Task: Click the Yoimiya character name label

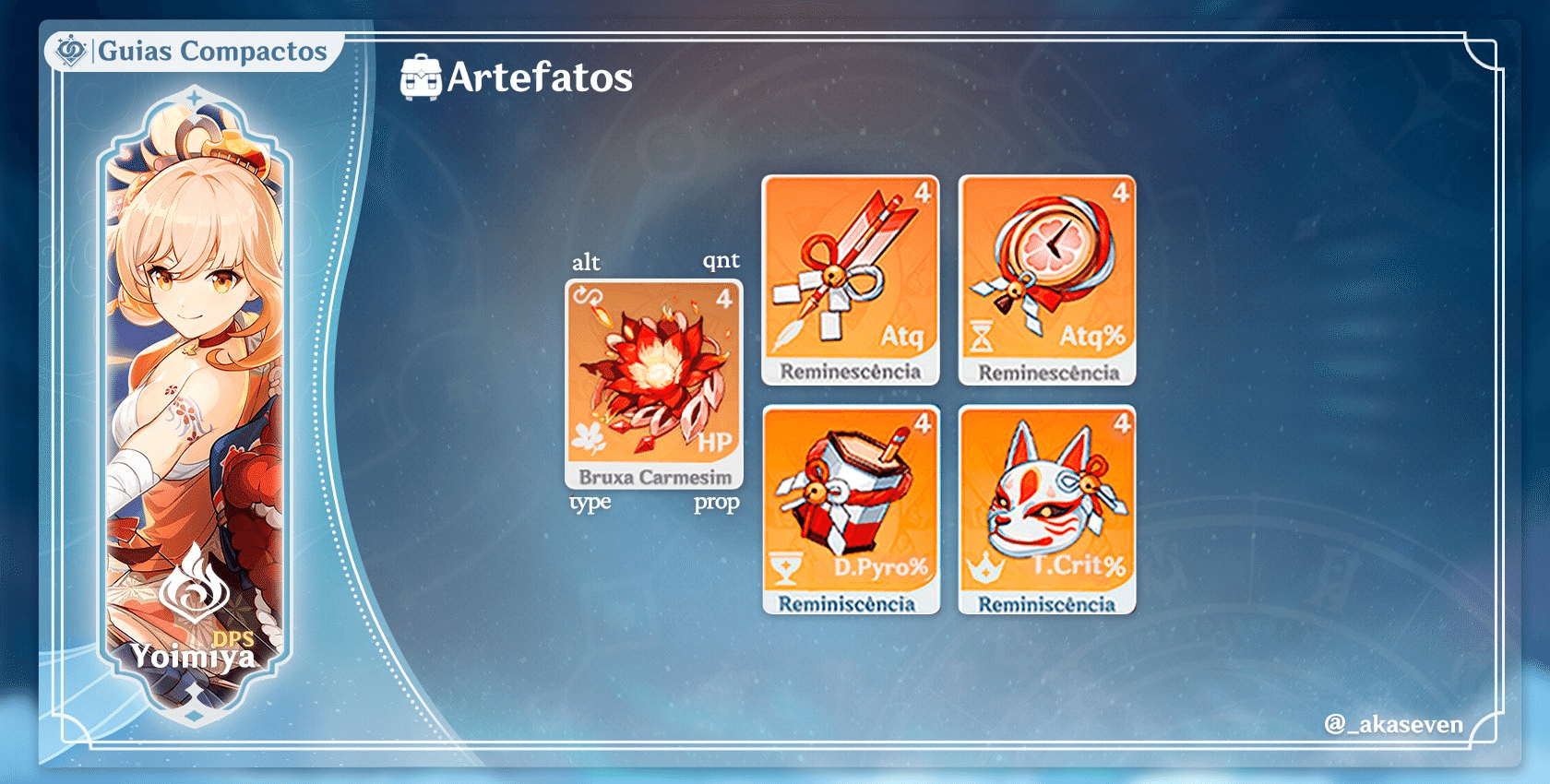Action: (x=193, y=657)
